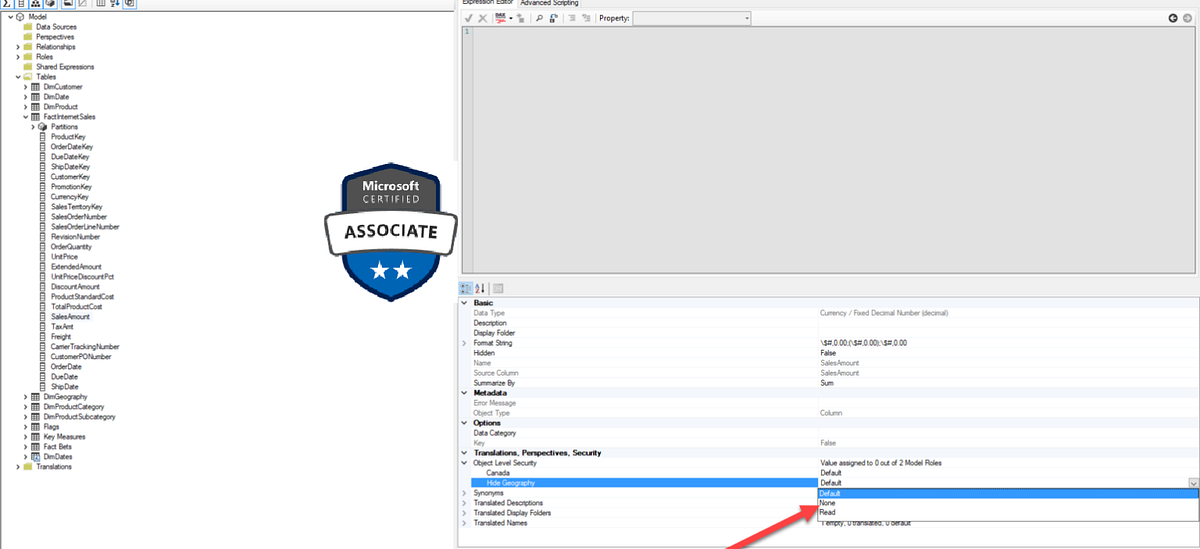Click the Canada role value Default
The height and width of the screenshot is (549, 1200).
point(831,473)
